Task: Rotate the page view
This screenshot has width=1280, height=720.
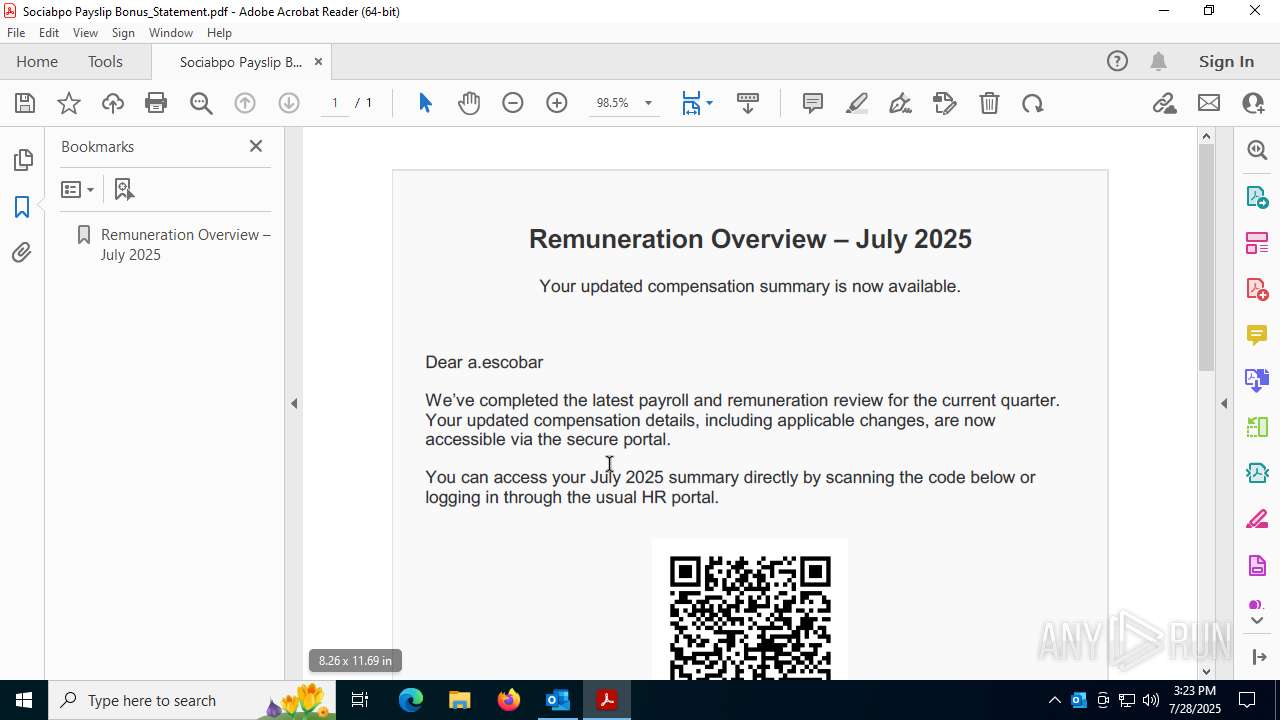Action: pos(1033,103)
